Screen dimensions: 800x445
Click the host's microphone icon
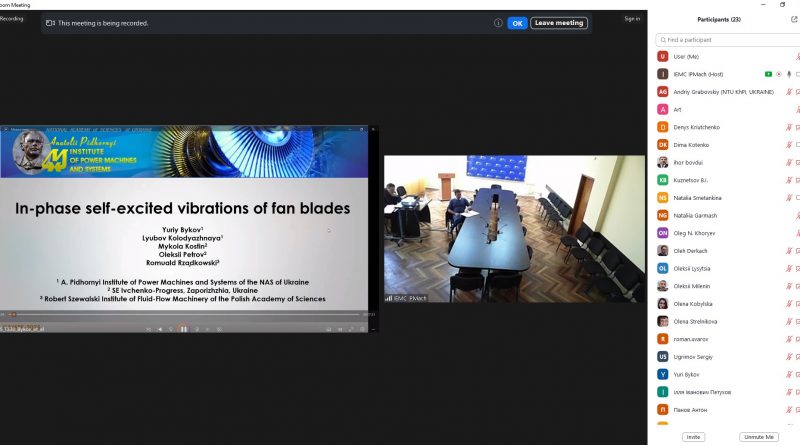(x=788, y=74)
